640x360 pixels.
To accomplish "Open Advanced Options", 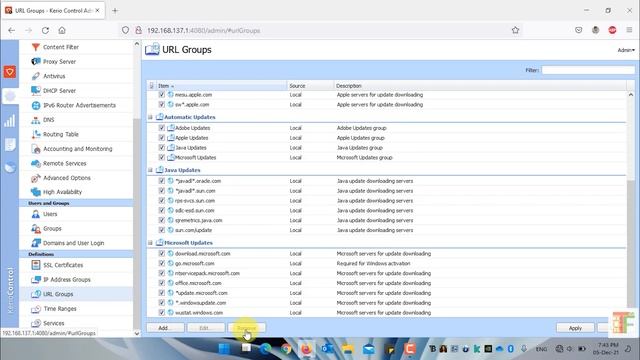I will coord(67,178).
